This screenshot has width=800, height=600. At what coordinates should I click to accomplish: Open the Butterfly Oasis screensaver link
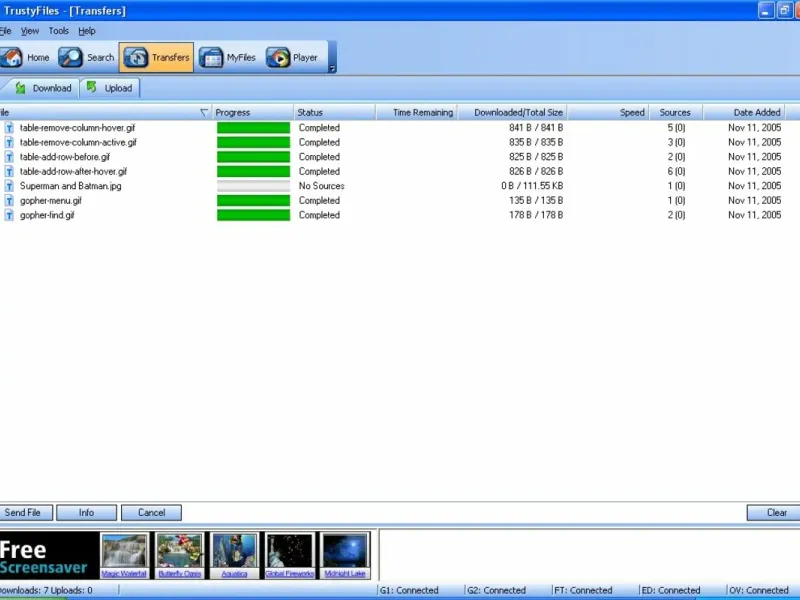pos(180,574)
